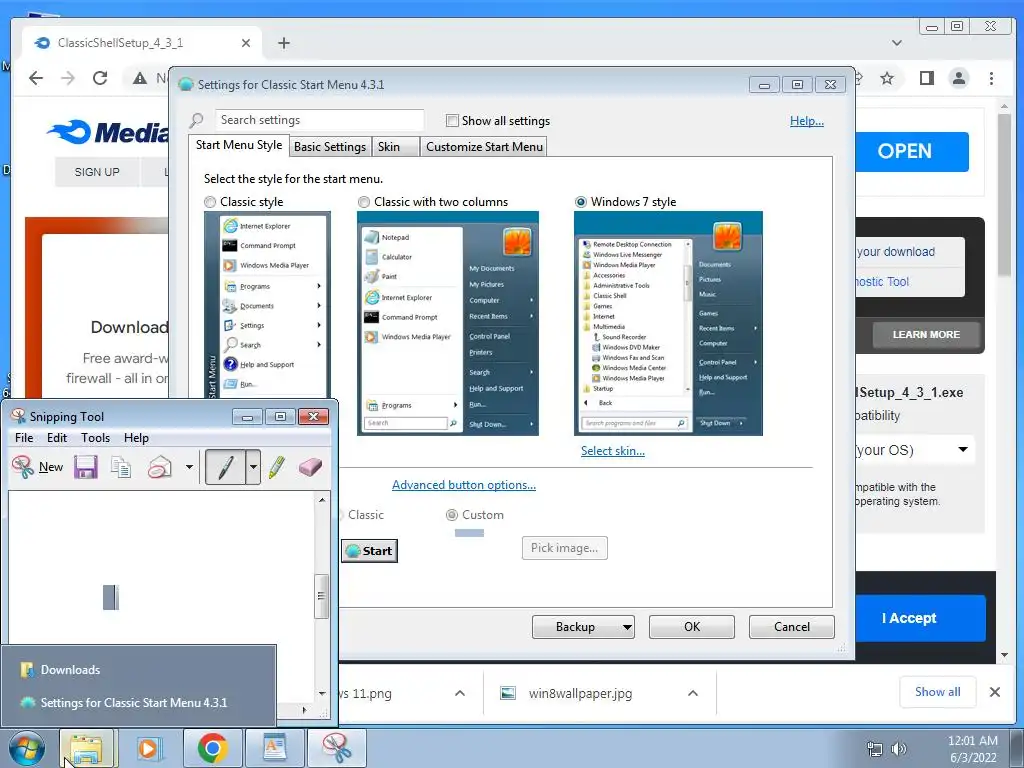This screenshot has height=768, width=1024.
Task: Choose Classic with two columns option
Action: (x=364, y=202)
